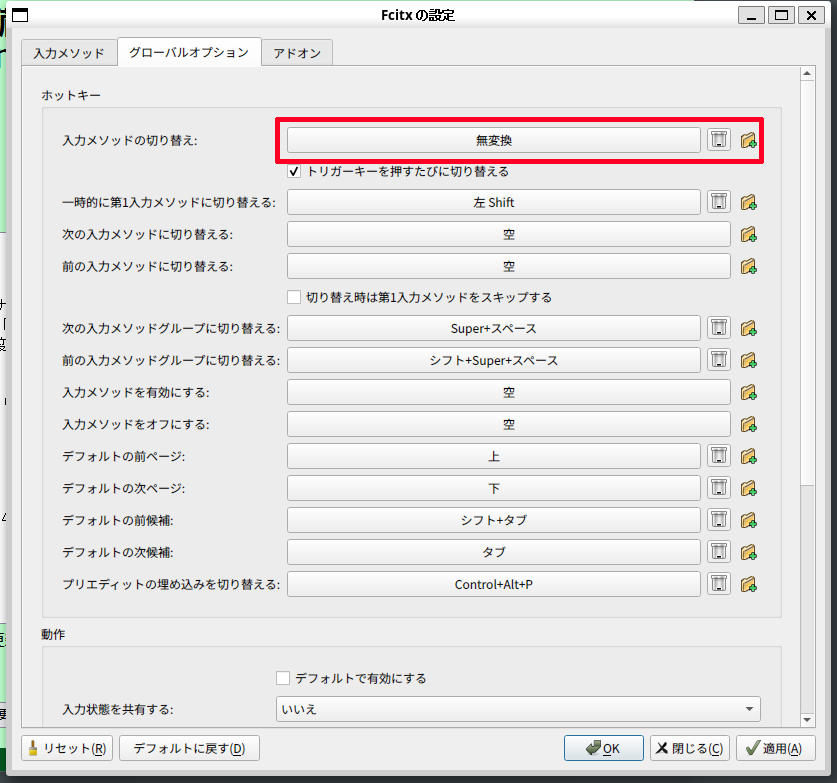Click the 空 button for 入力メソッドを有効にする

coord(509,392)
